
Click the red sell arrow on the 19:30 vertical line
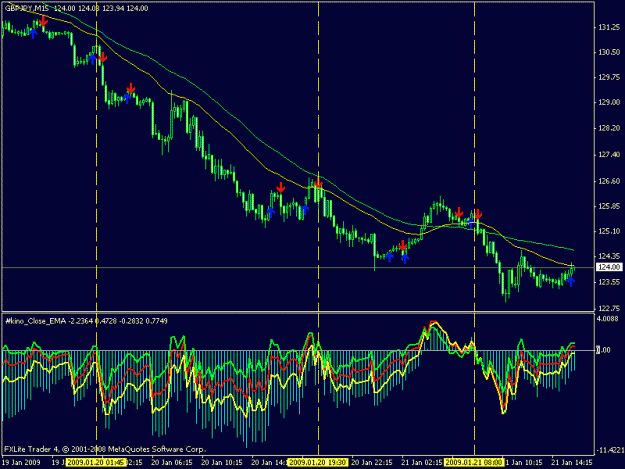[318, 183]
